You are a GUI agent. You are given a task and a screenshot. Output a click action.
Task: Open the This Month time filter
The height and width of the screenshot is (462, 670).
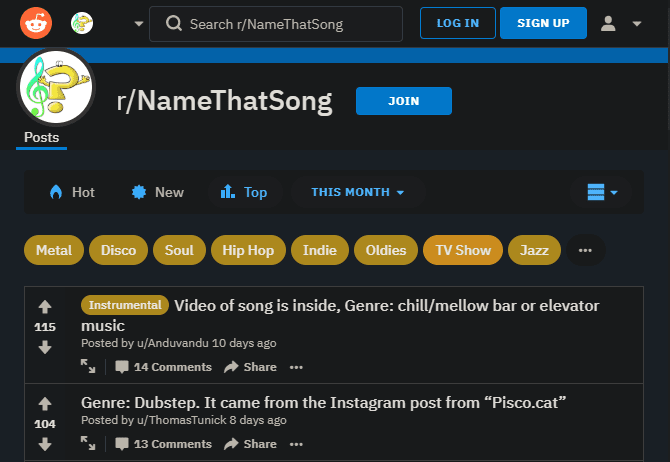[358, 192]
